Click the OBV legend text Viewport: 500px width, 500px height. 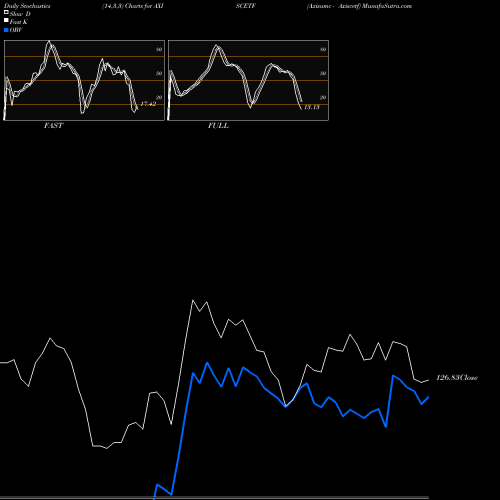tap(16, 30)
